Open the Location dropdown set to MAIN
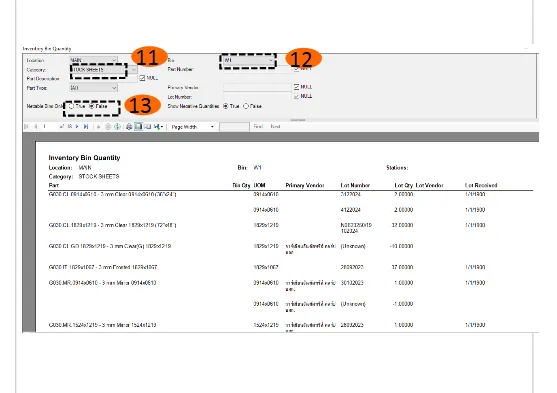Screen dimensions: 557x393 [93, 60]
